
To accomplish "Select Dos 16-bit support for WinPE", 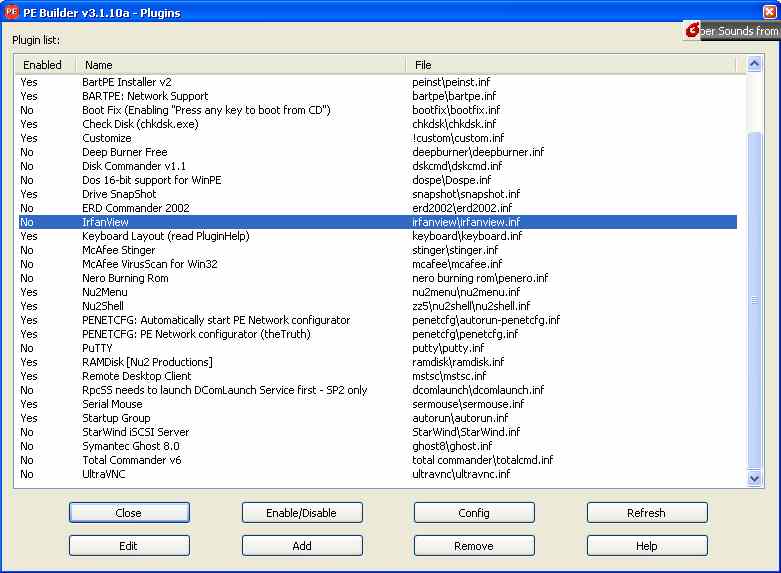I will [x=378, y=180].
